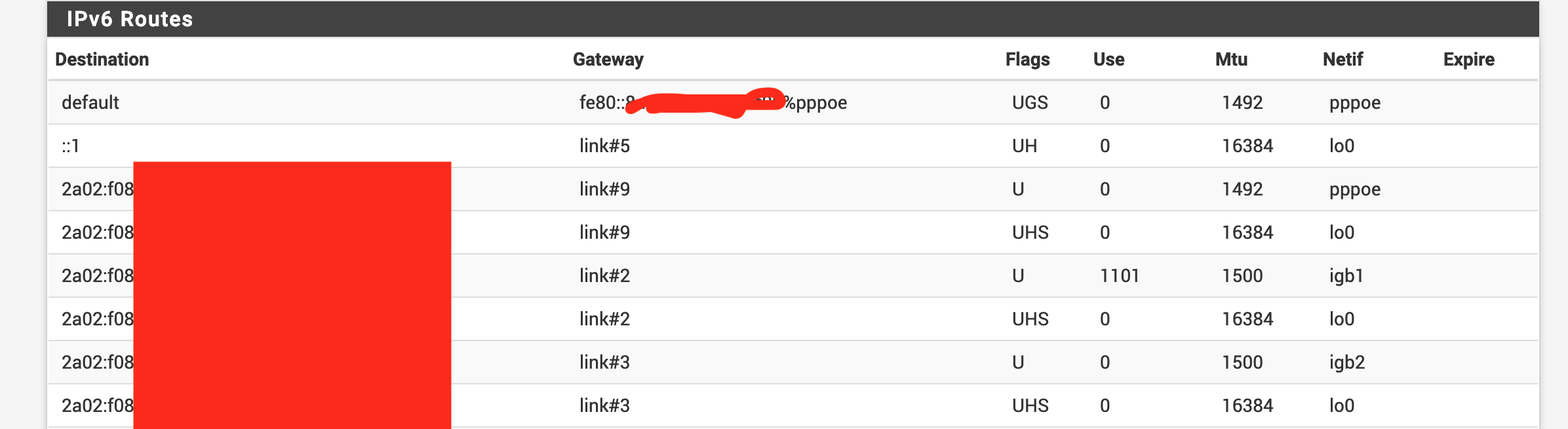Click the Netif column header
This screenshot has height=429, width=1568.
1343,60
